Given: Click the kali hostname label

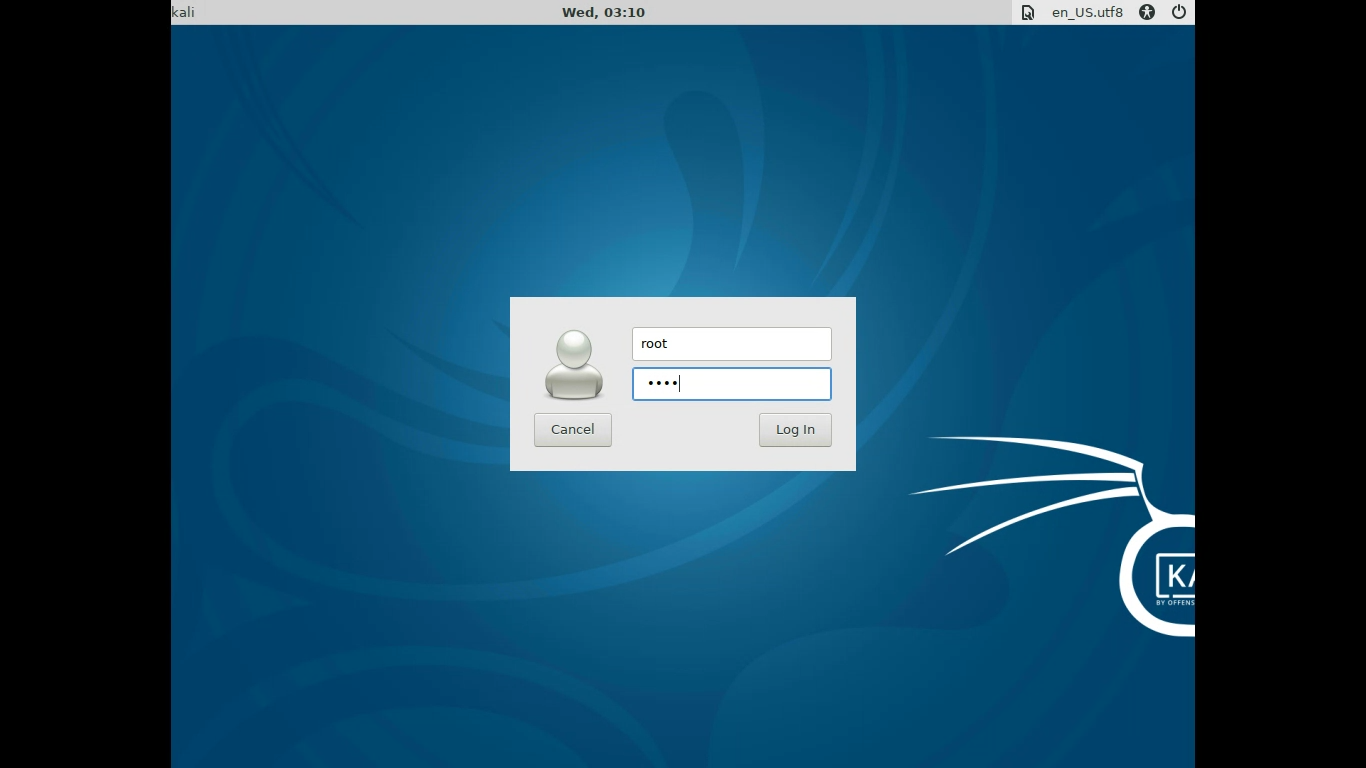Looking at the screenshot, I should 183,13.
